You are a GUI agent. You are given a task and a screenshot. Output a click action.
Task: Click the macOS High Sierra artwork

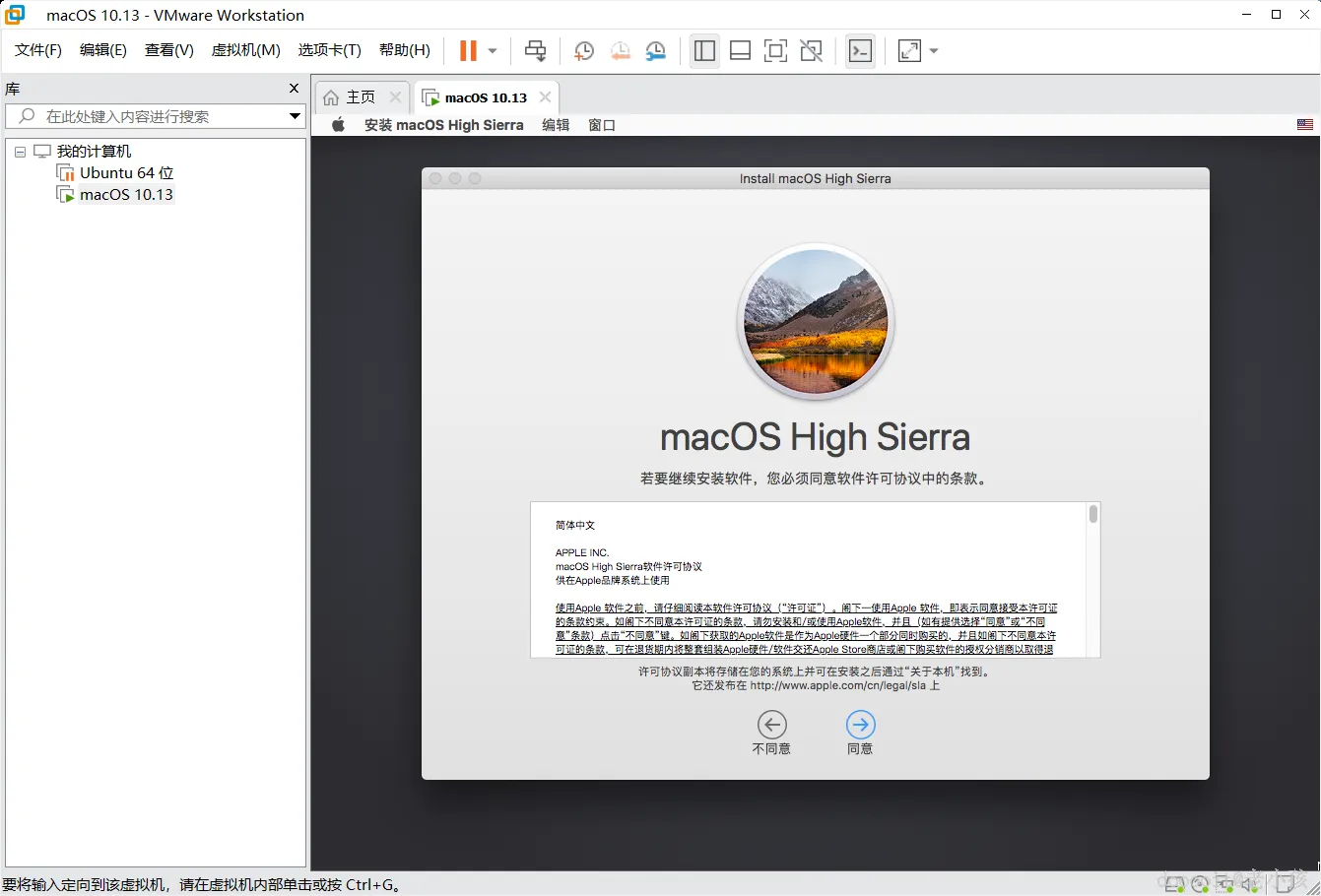pyautogui.click(x=816, y=322)
